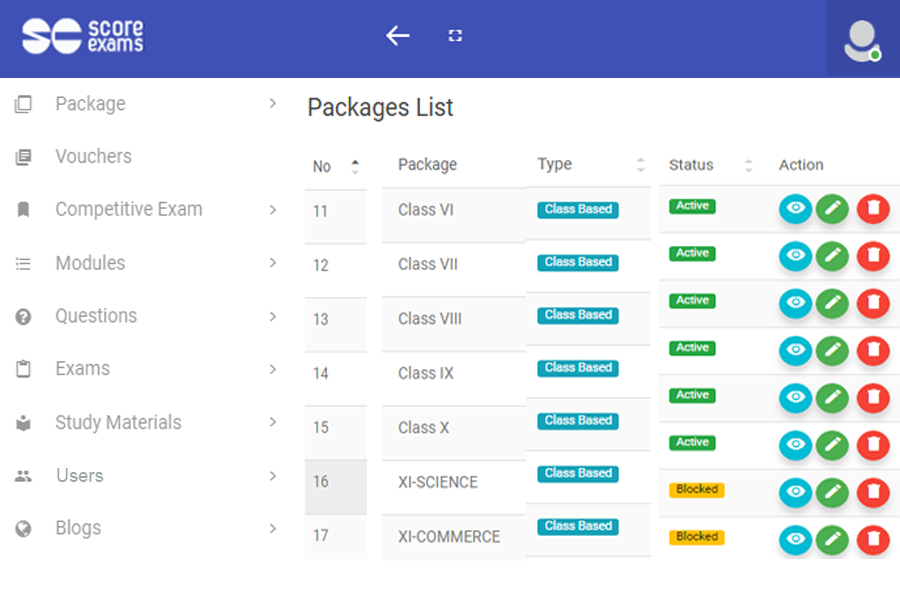Open the Blogs menu item
Image resolution: width=900 pixels, height=605 pixels.
[78, 528]
